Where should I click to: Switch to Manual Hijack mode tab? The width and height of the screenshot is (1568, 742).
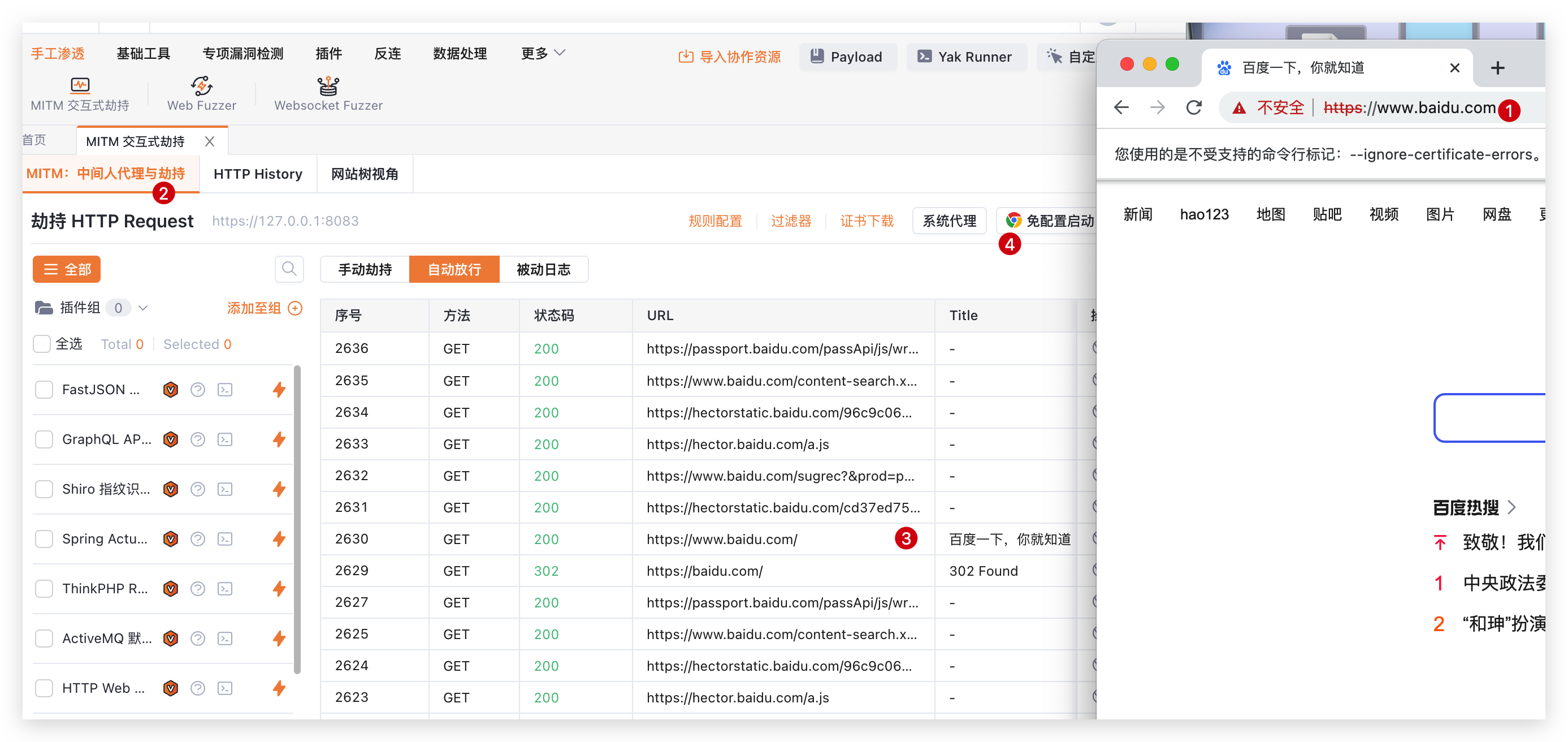tap(365, 269)
